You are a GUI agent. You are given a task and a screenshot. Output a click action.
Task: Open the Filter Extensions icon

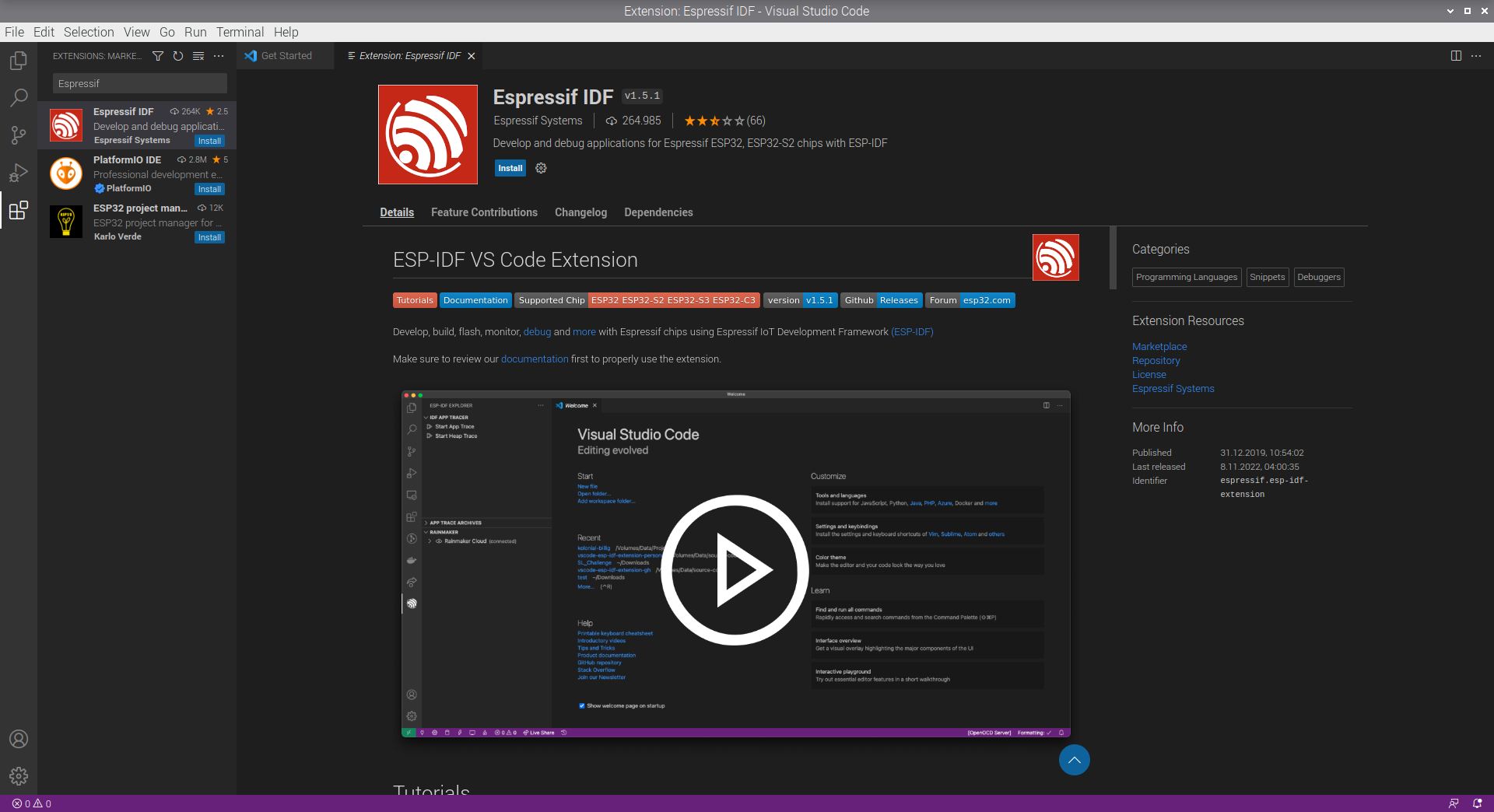click(158, 55)
